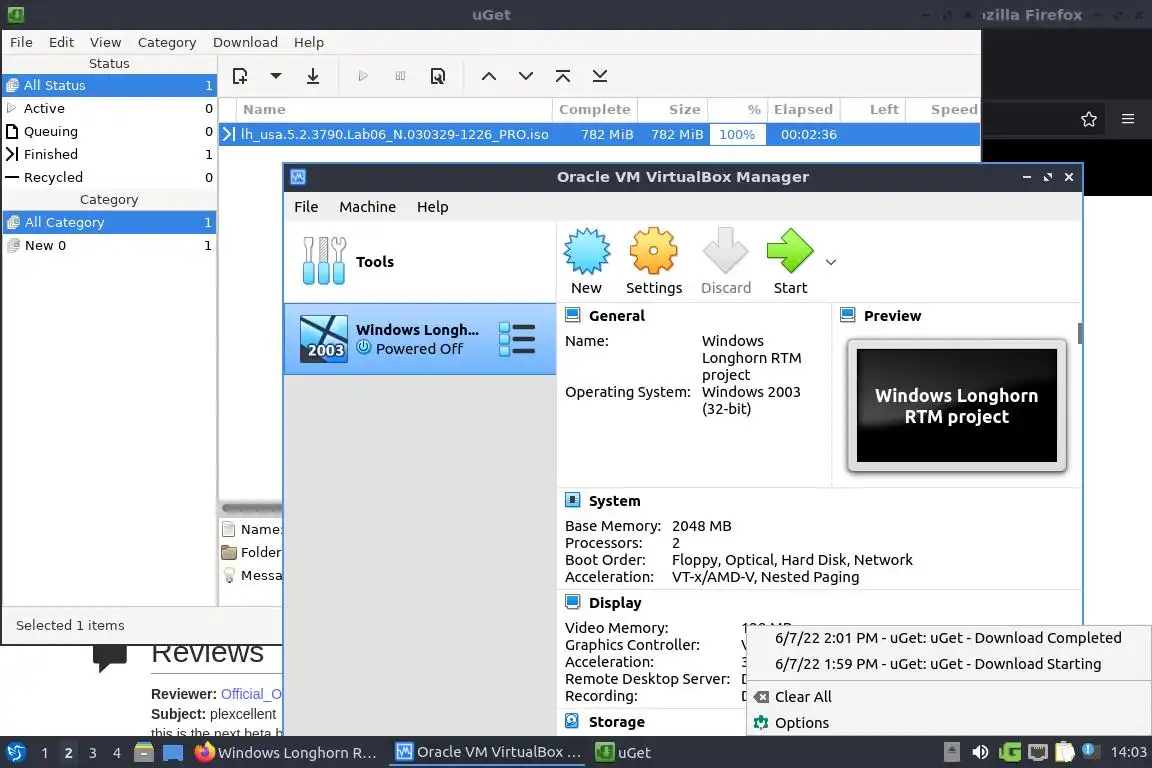The width and height of the screenshot is (1152, 768).
Task: Open VirtualBox Machine menu
Action: pos(367,207)
